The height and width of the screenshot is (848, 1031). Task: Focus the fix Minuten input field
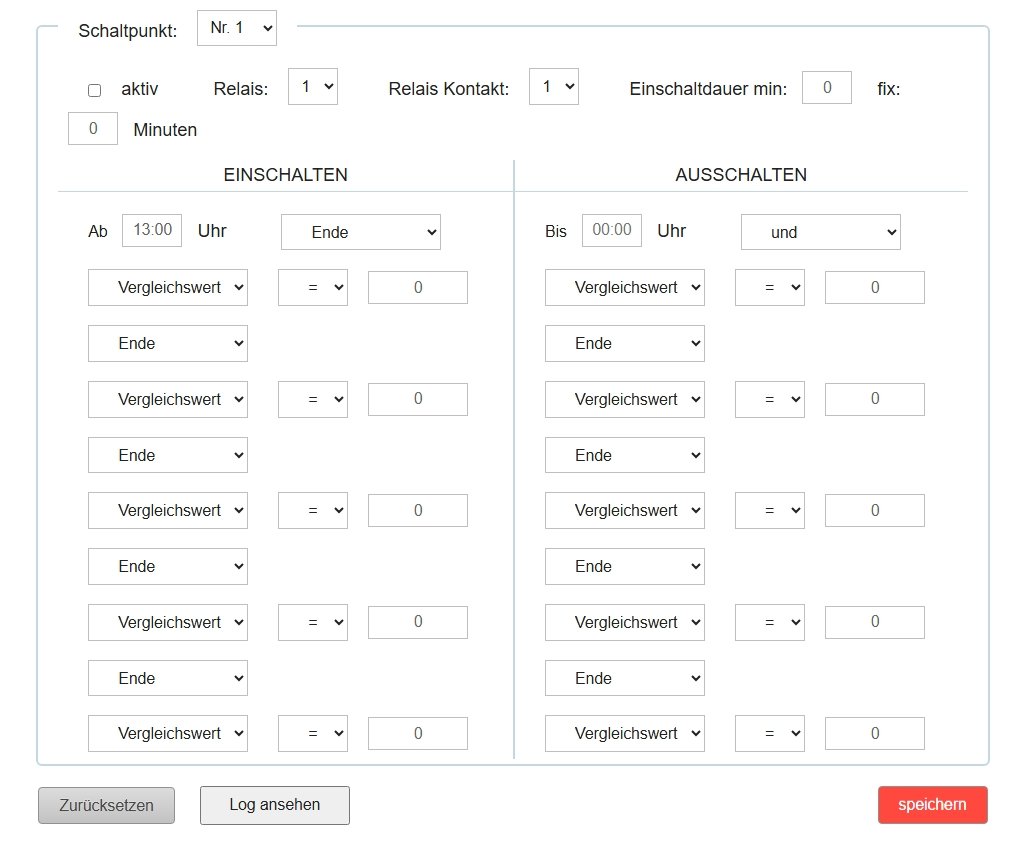click(93, 129)
